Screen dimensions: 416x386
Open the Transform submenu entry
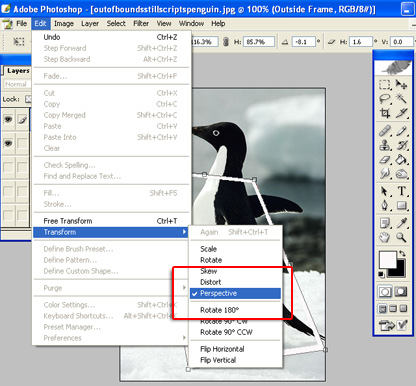tap(111, 232)
